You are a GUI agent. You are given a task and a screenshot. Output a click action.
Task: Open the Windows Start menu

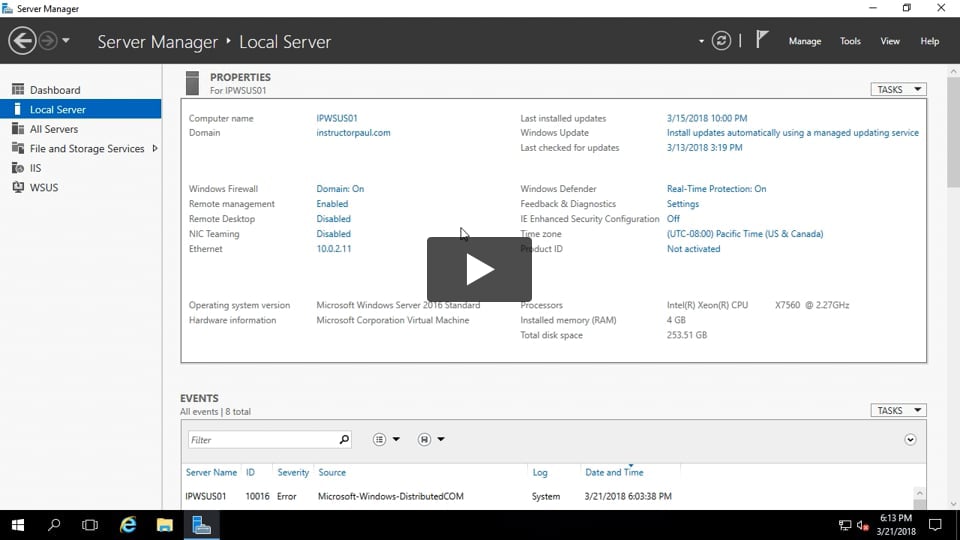pyautogui.click(x=18, y=525)
